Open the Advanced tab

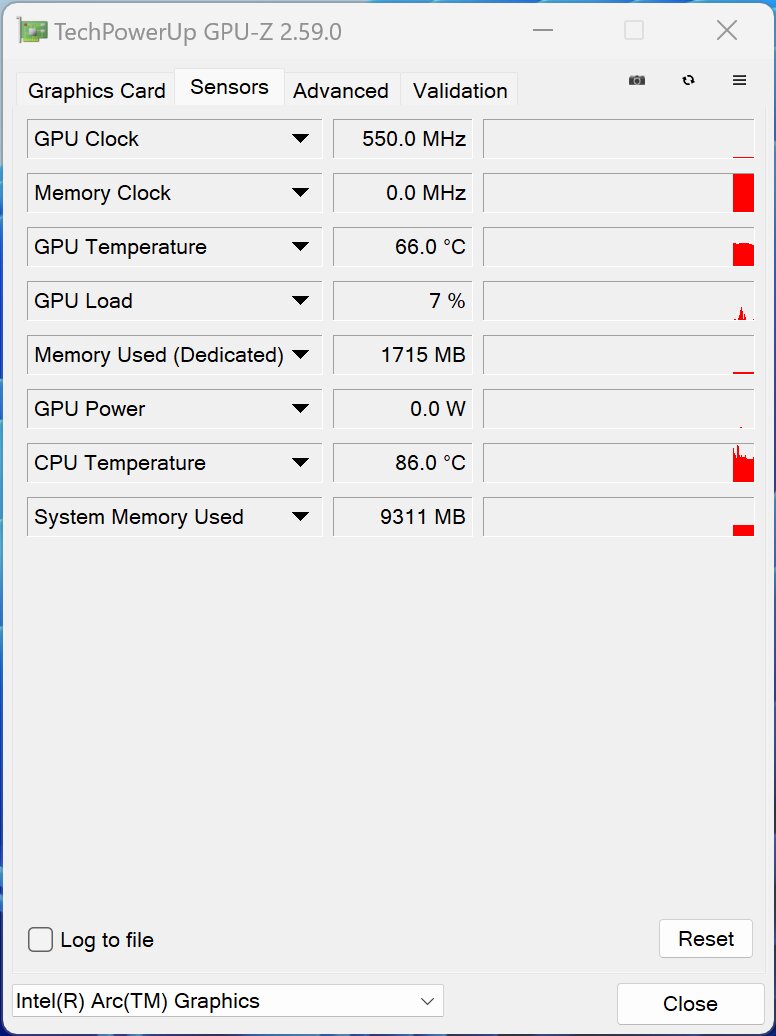[341, 91]
